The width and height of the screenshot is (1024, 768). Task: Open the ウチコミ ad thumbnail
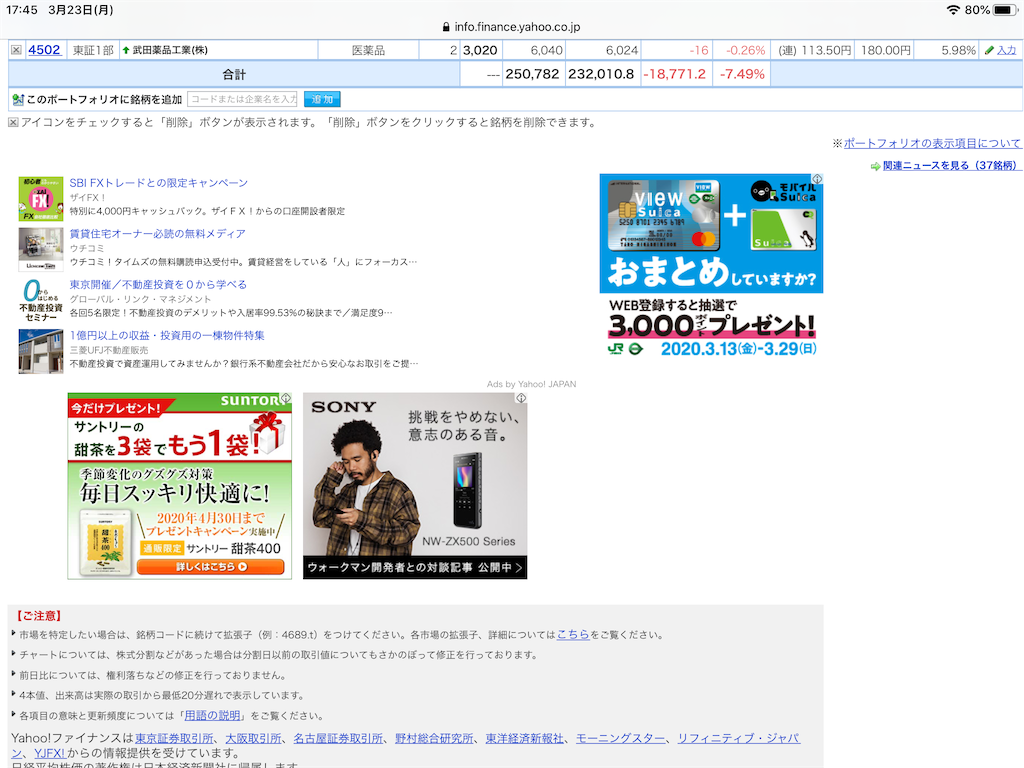click(x=40, y=249)
